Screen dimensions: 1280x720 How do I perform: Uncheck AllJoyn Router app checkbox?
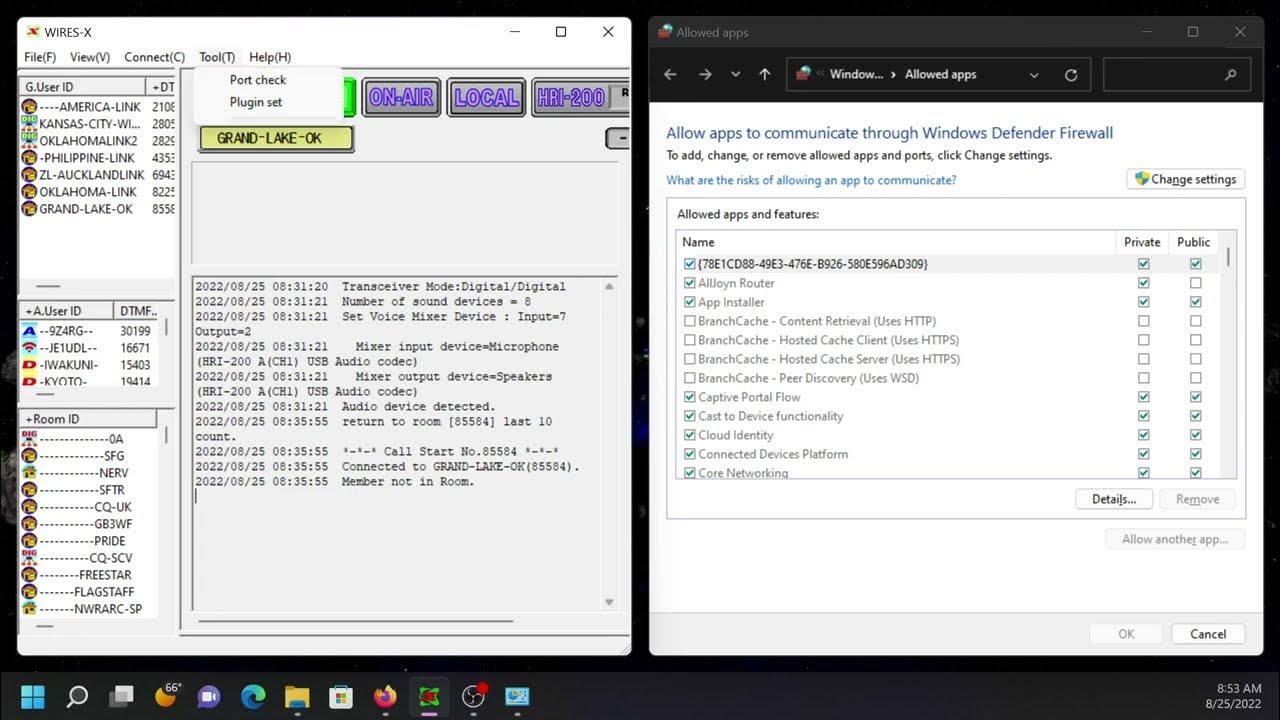690,283
